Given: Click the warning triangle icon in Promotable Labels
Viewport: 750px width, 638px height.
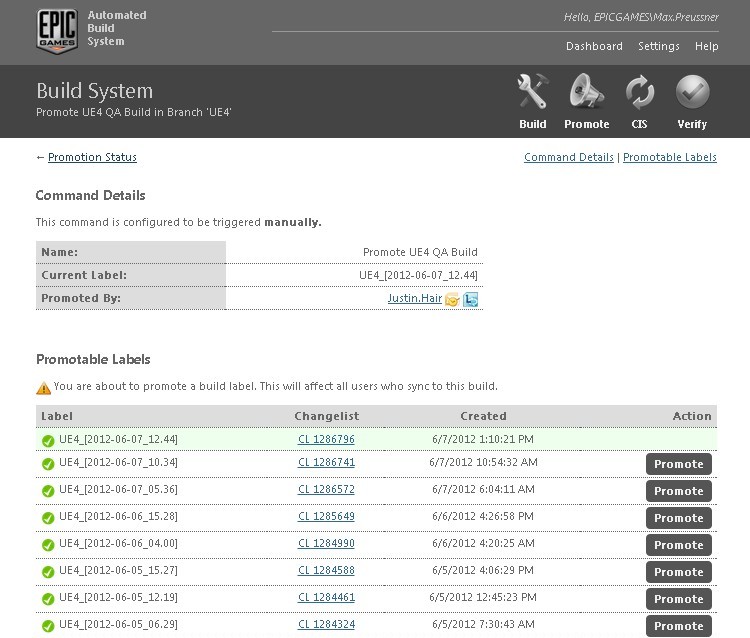Looking at the screenshot, I should point(44,388).
